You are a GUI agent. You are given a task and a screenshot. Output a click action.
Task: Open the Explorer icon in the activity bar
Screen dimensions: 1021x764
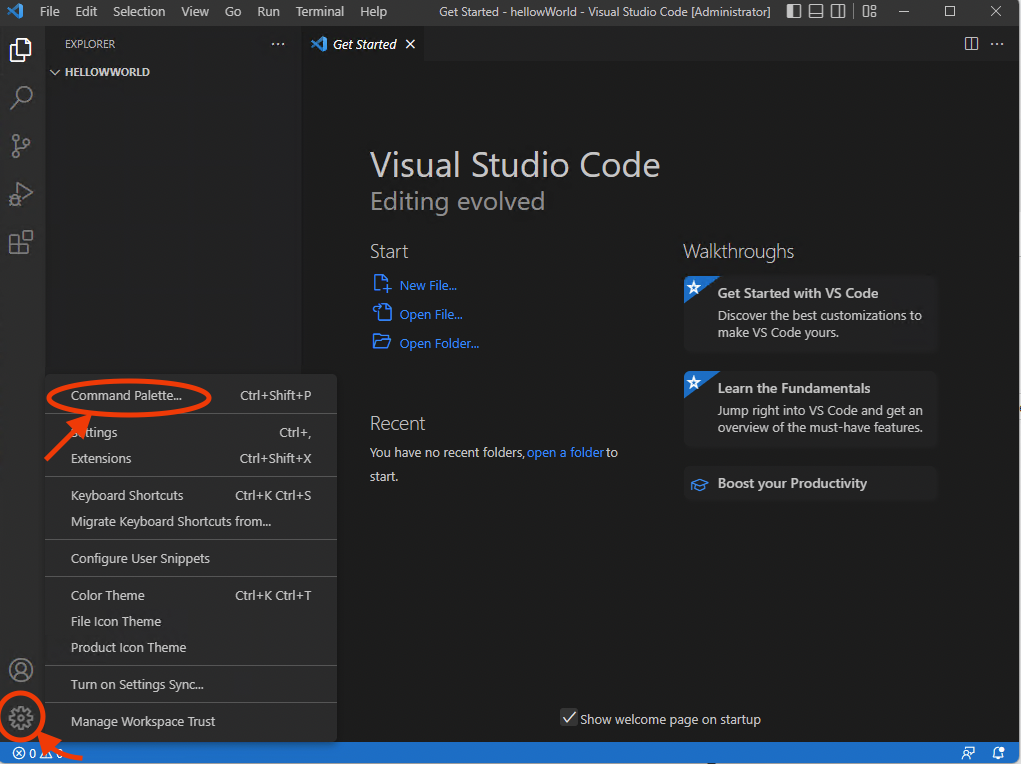tap(21, 48)
